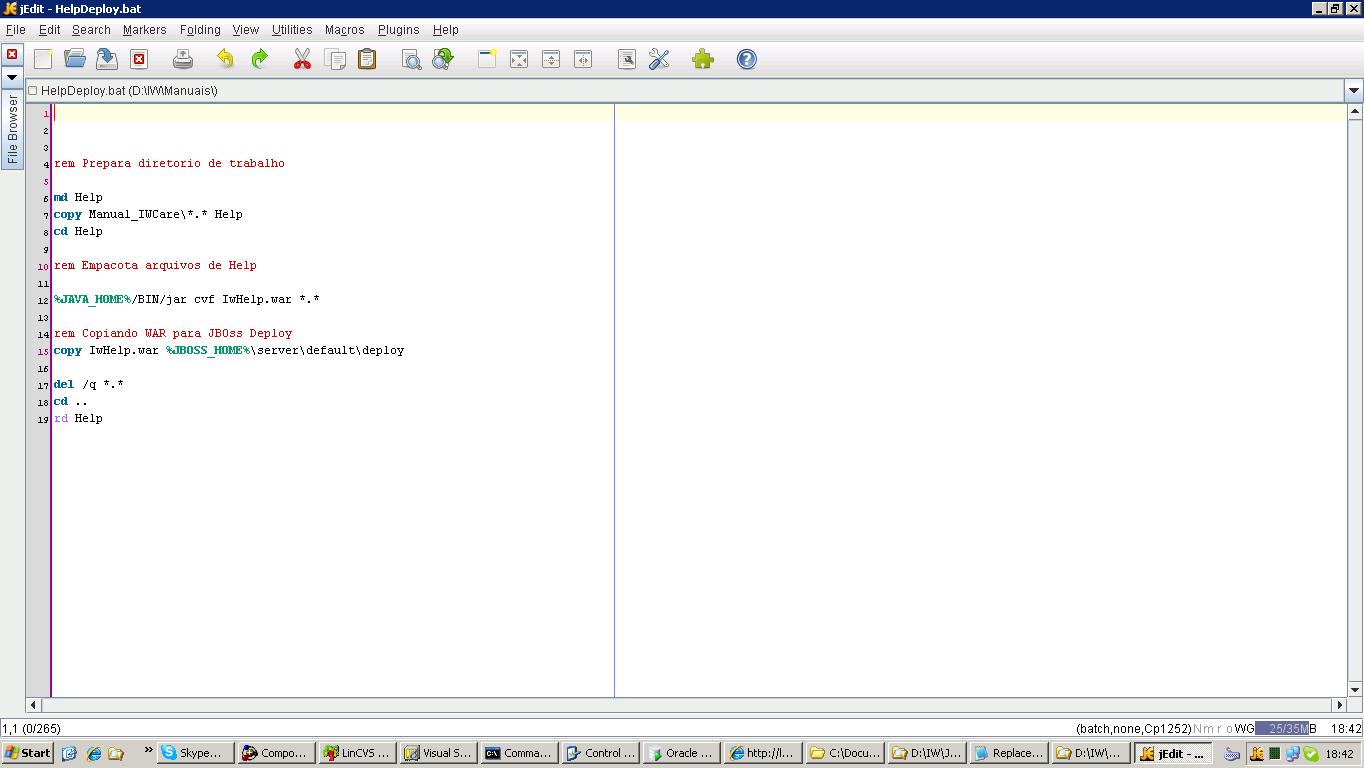
Task: Toggle overwrite mode 'o' in status bar
Action: click(1227, 729)
